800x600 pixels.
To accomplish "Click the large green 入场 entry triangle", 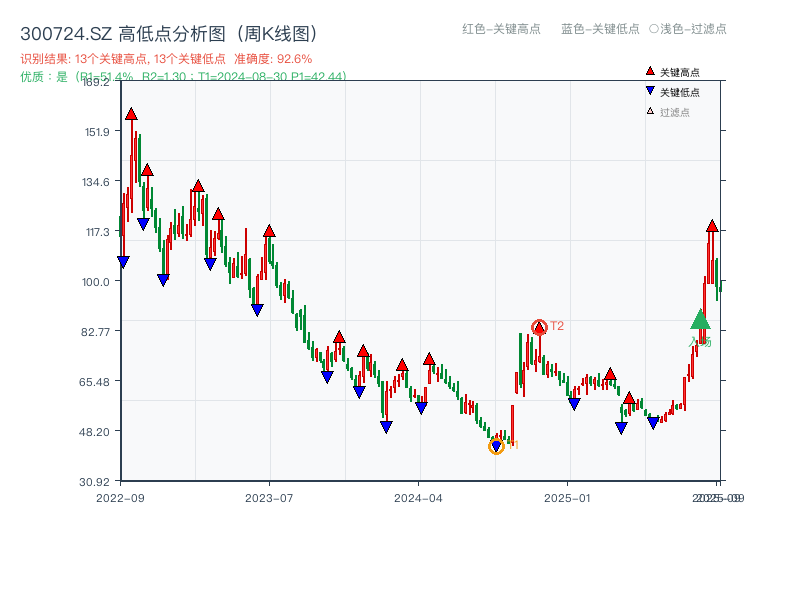I will [x=701, y=319].
